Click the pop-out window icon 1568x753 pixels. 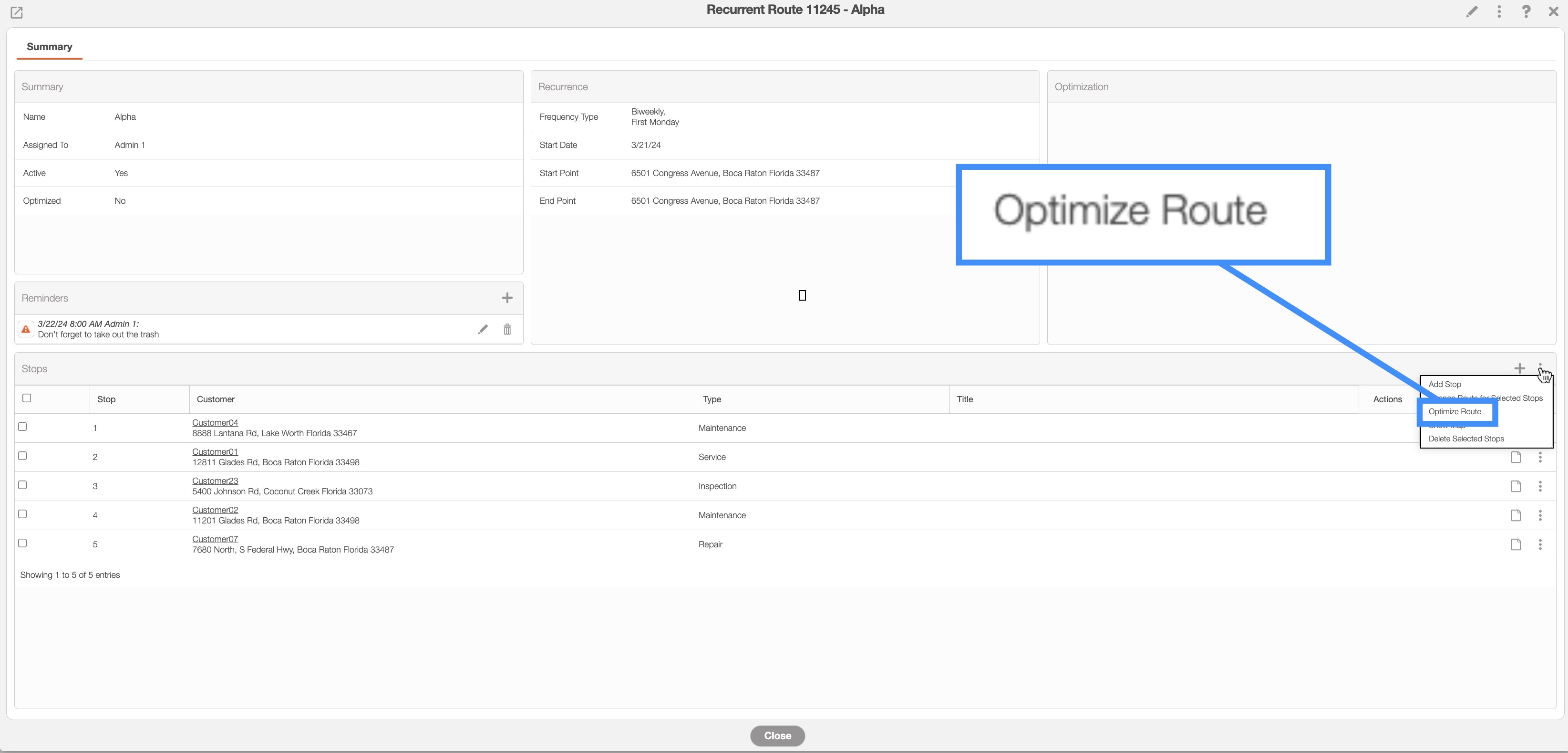pos(16,12)
